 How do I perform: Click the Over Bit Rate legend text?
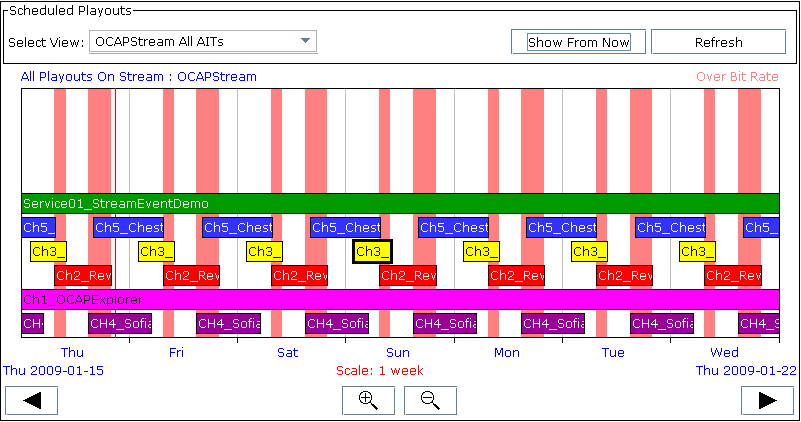click(x=737, y=77)
